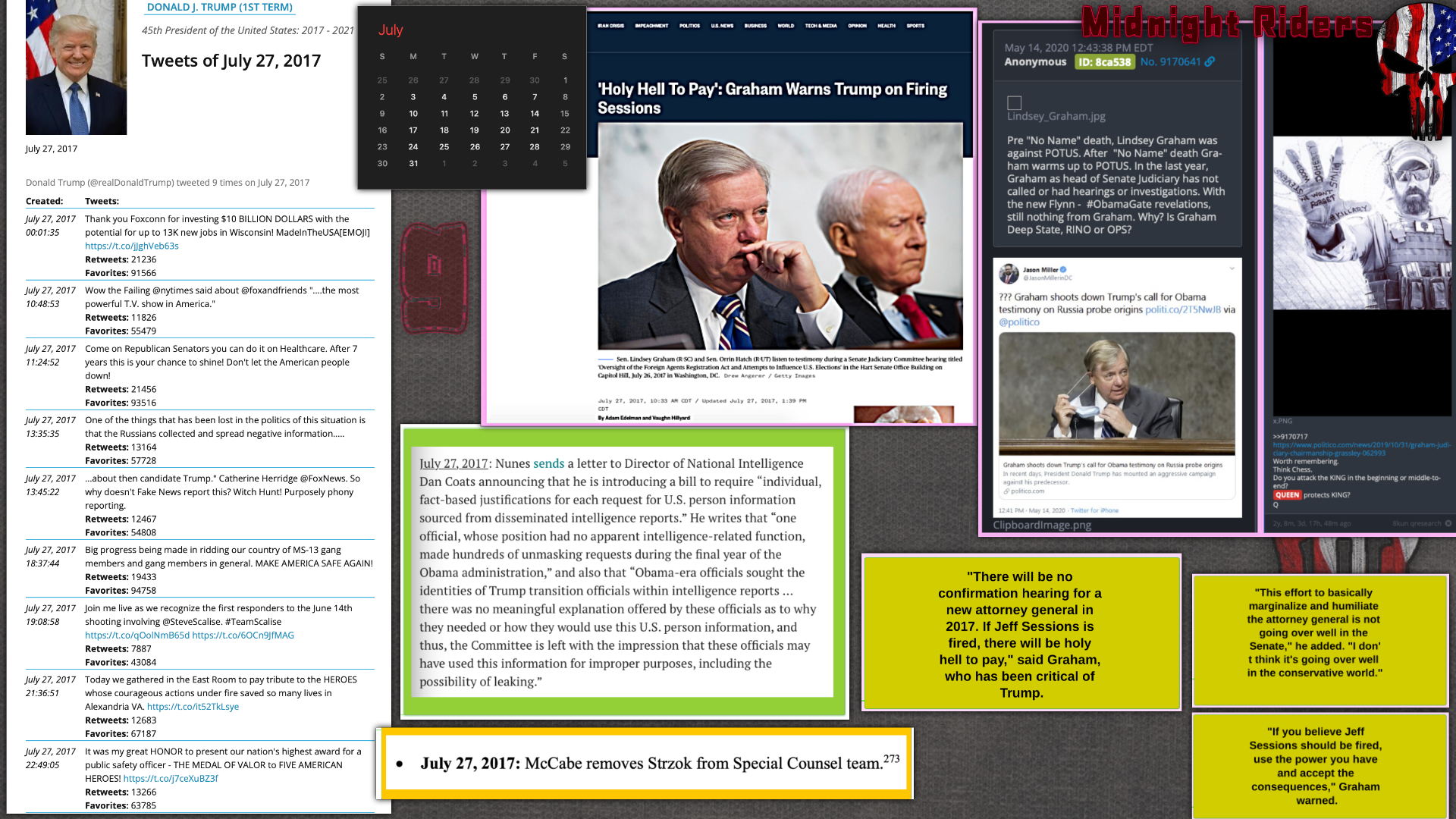This screenshot has height=819, width=1456.
Task: Go to the OPINION tab in news navigation
Action: tap(857, 26)
